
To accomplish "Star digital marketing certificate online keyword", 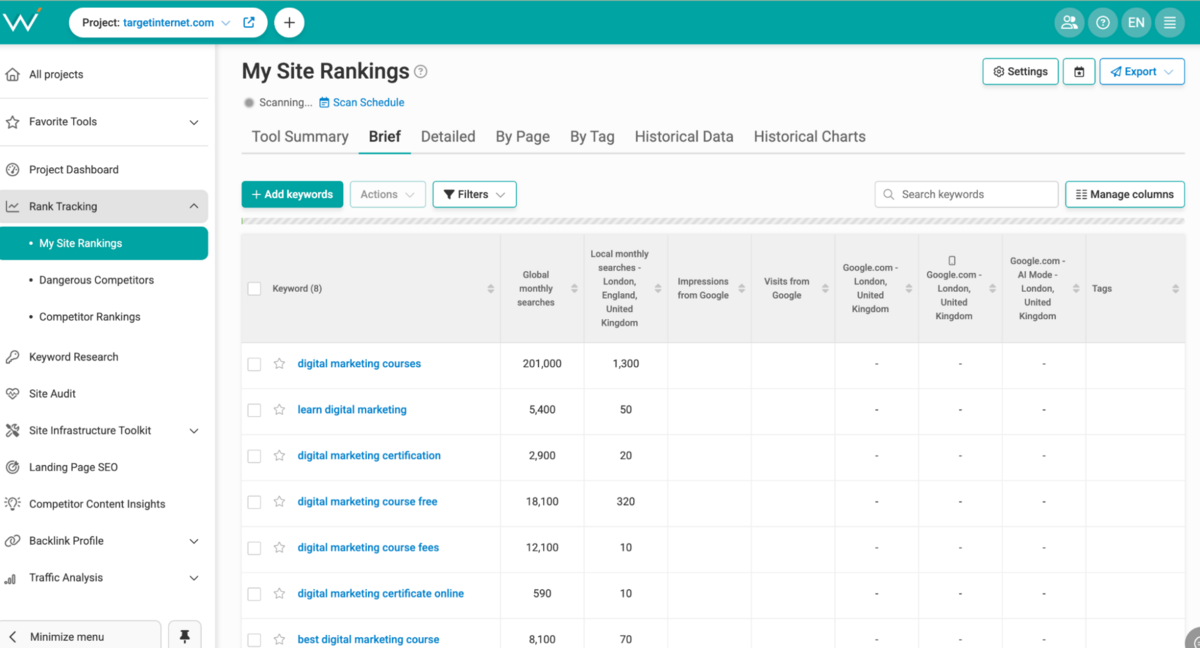I will [x=279, y=594].
